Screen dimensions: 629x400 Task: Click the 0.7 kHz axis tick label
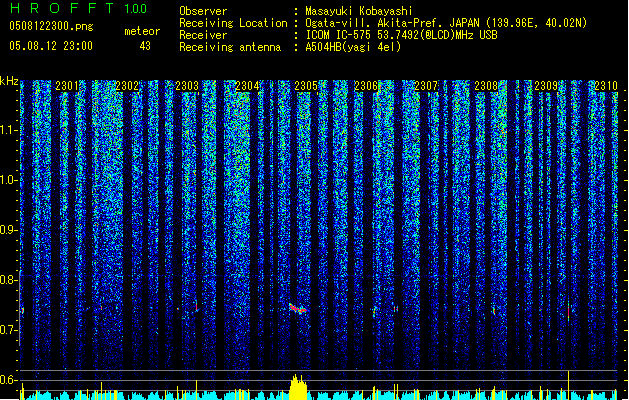coord(8,330)
